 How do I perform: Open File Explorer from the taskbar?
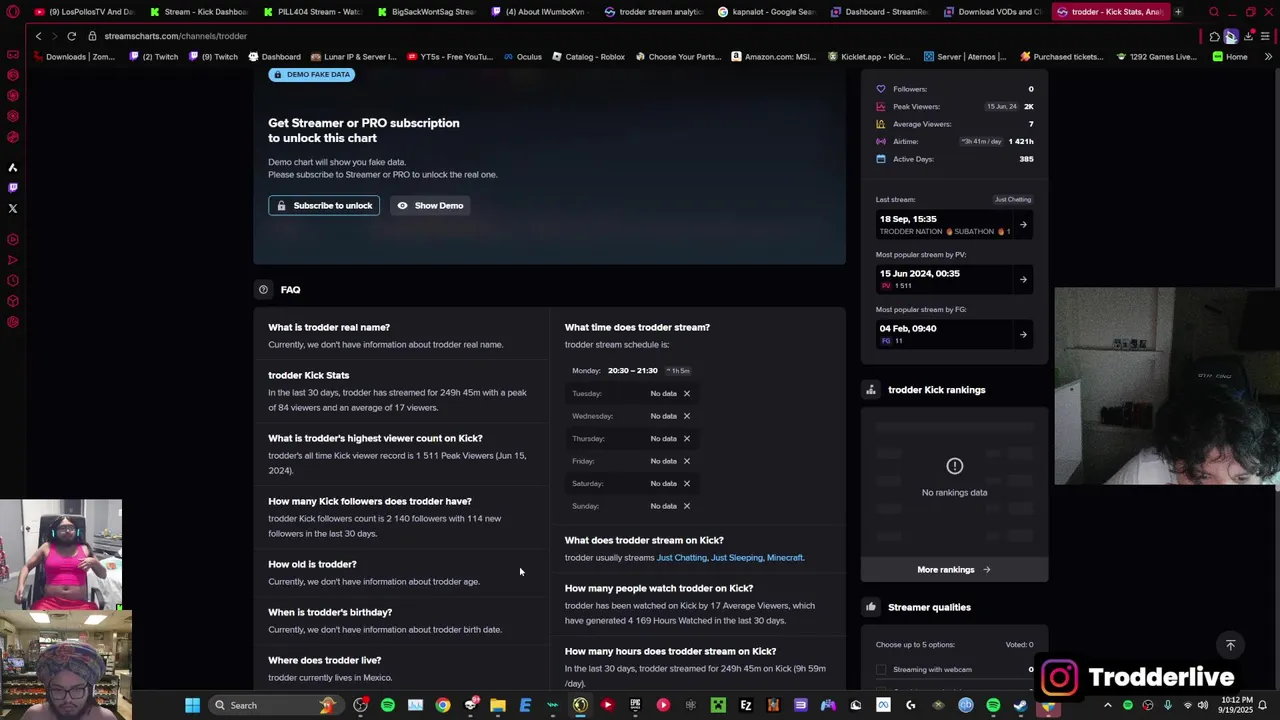(497, 705)
